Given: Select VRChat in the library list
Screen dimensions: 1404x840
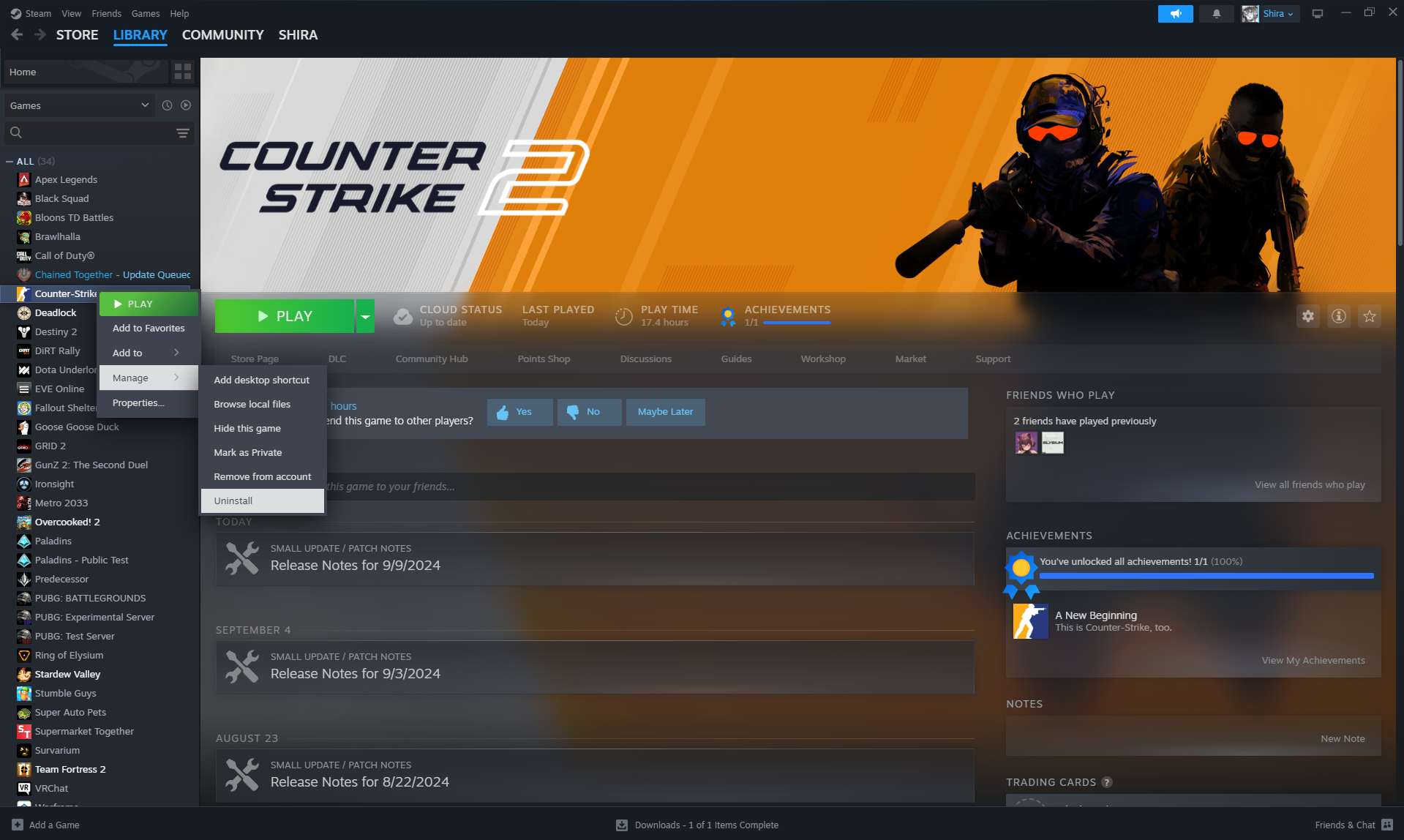Looking at the screenshot, I should (x=51, y=788).
